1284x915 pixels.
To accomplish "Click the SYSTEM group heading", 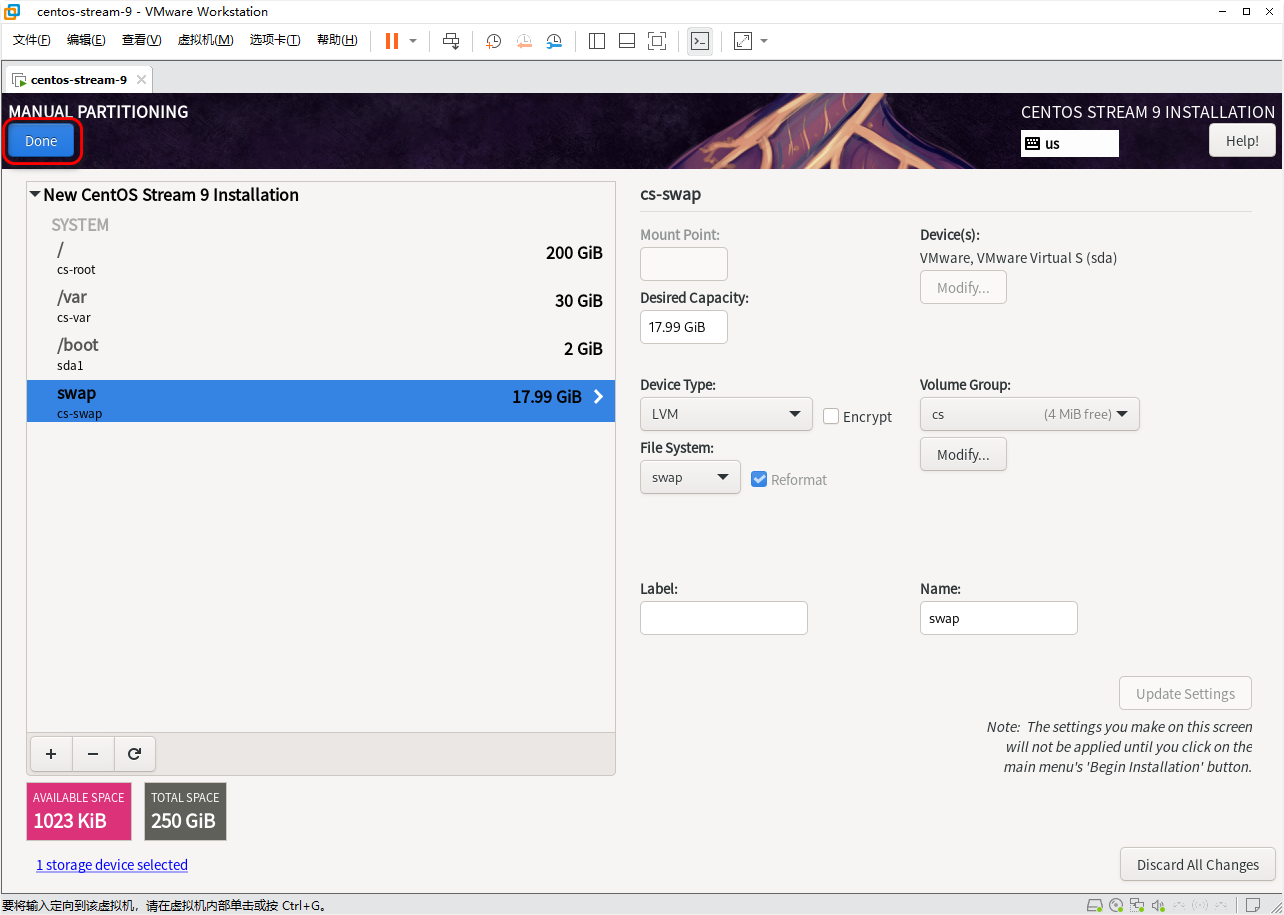I will pyautogui.click(x=80, y=225).
